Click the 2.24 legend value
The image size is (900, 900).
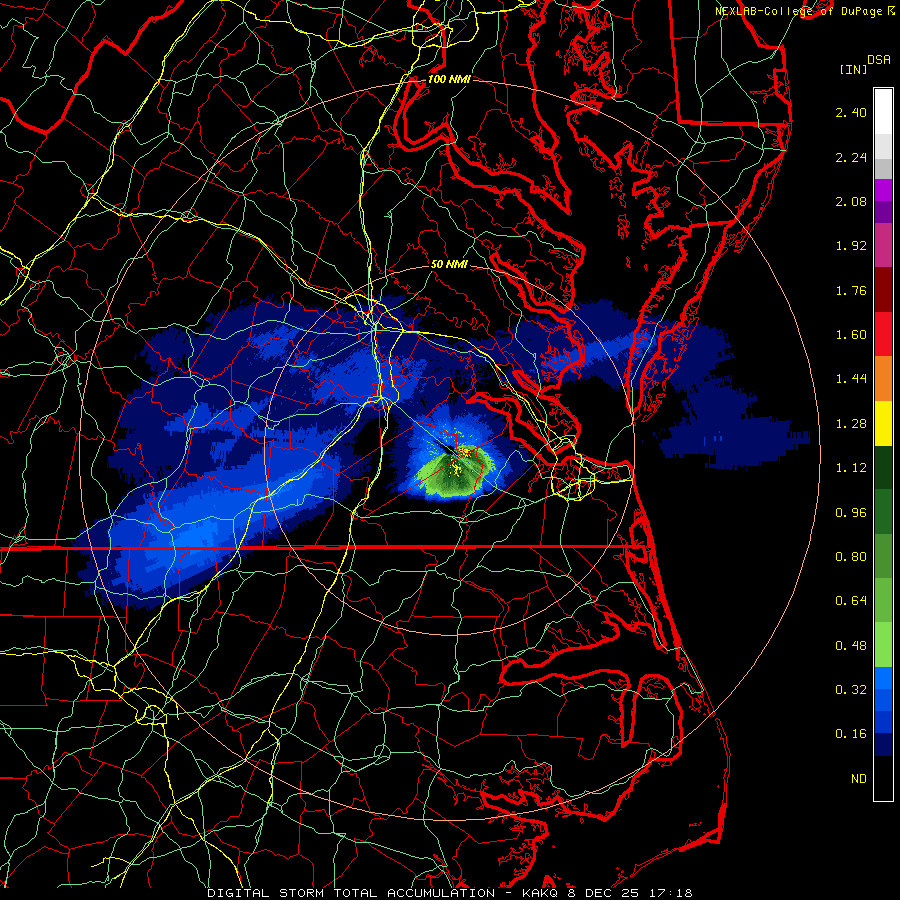click(x=851, y=157)
